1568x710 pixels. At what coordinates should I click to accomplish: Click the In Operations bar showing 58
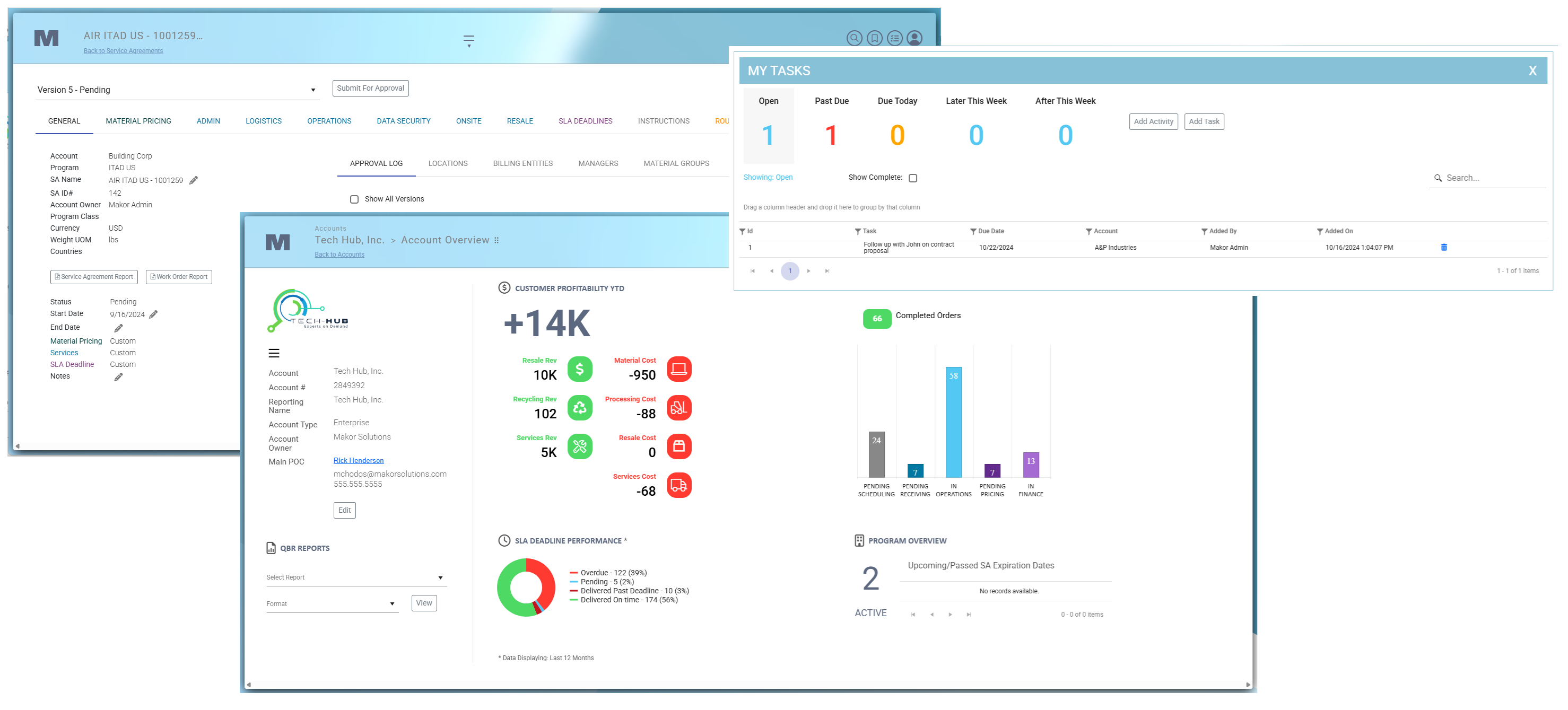953,423
